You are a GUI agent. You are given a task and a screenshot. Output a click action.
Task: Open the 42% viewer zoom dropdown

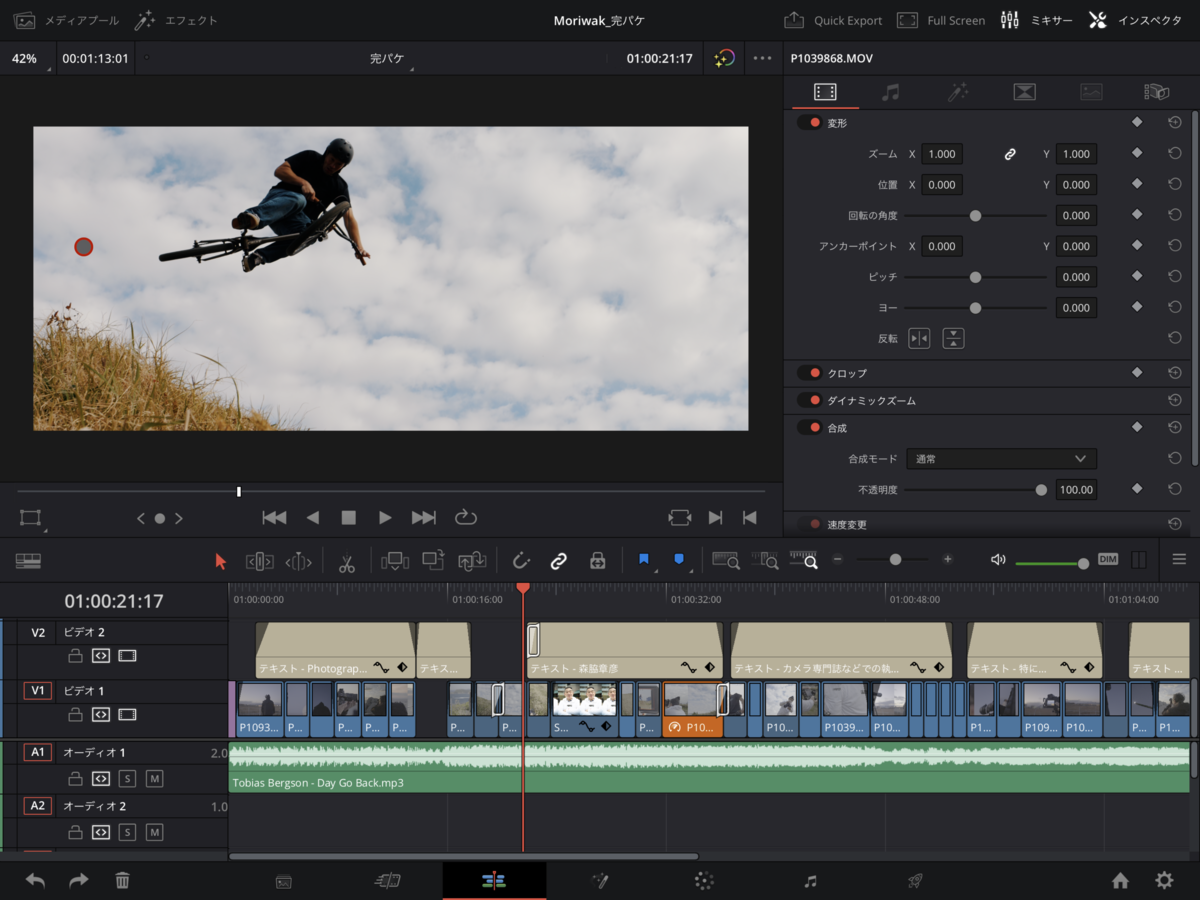click(x=26, y=59)
